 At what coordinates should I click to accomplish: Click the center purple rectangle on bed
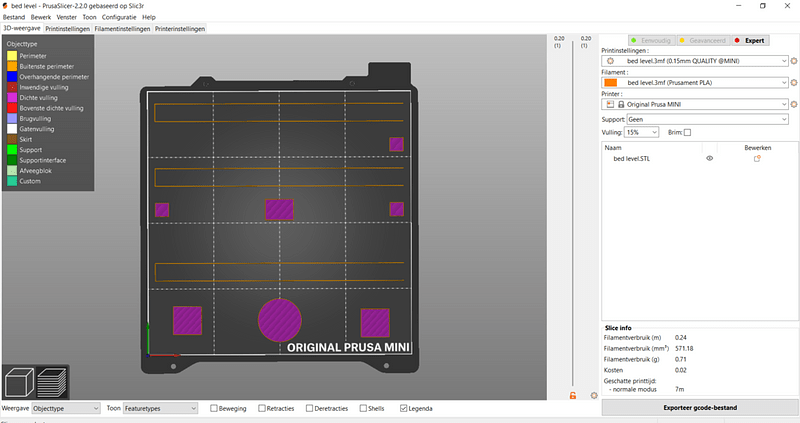coord(279,209)
